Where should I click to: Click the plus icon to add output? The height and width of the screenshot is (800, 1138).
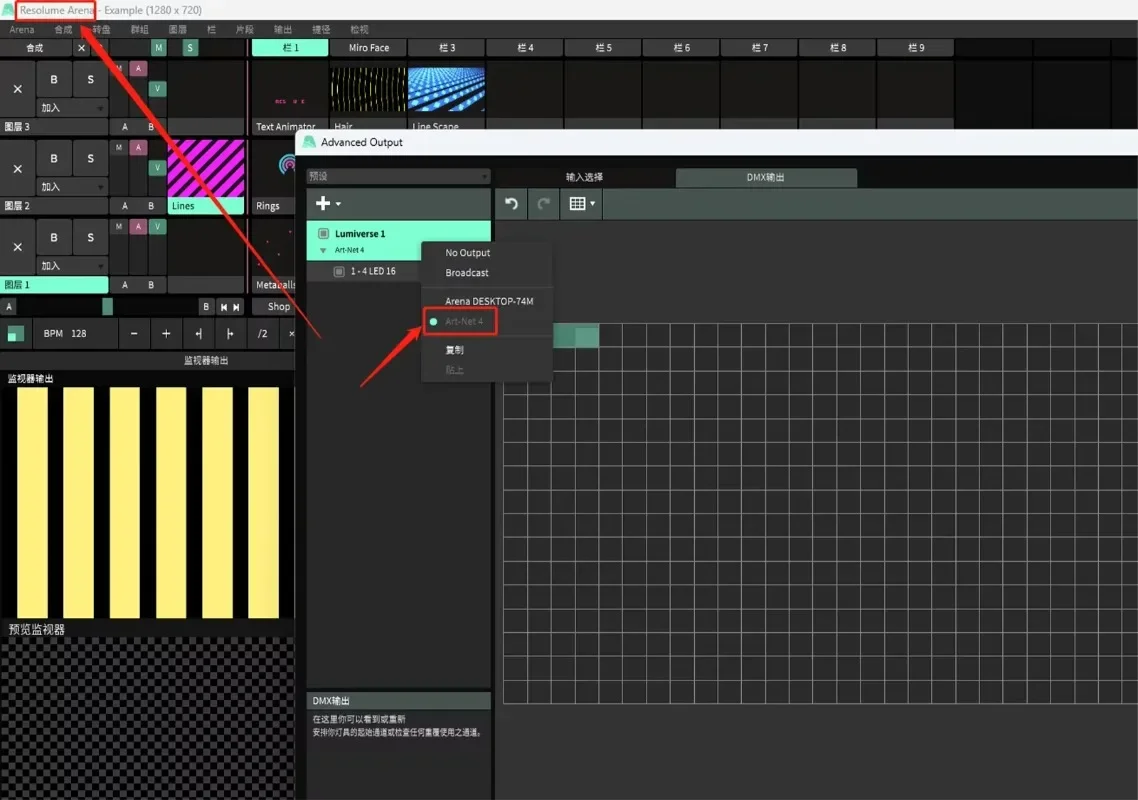tap(326, 204)
